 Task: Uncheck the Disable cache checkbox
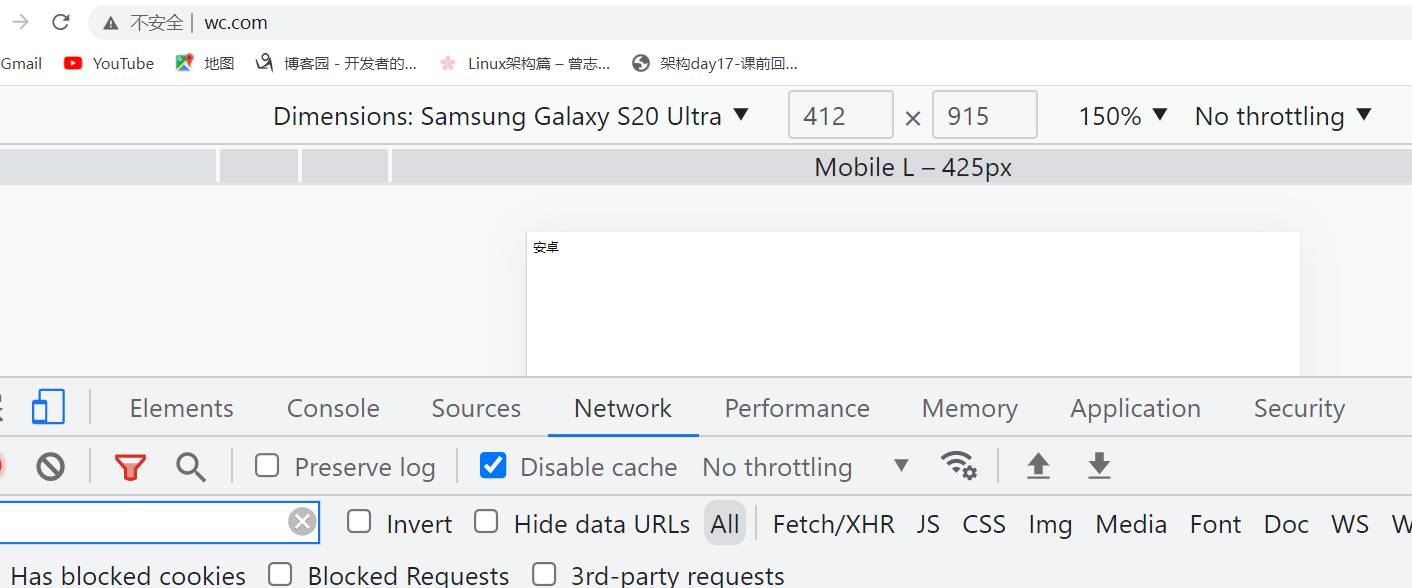tap(493, 466)
